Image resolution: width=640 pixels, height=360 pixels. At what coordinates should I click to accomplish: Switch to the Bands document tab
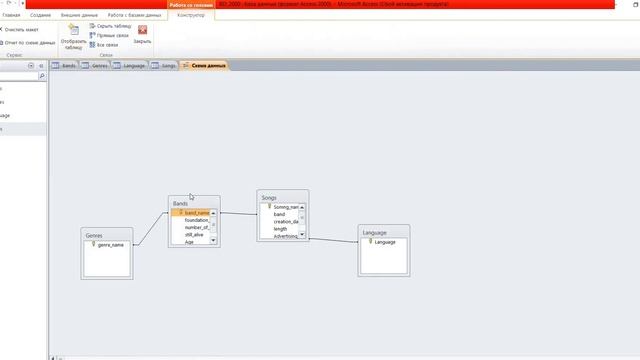64,65
